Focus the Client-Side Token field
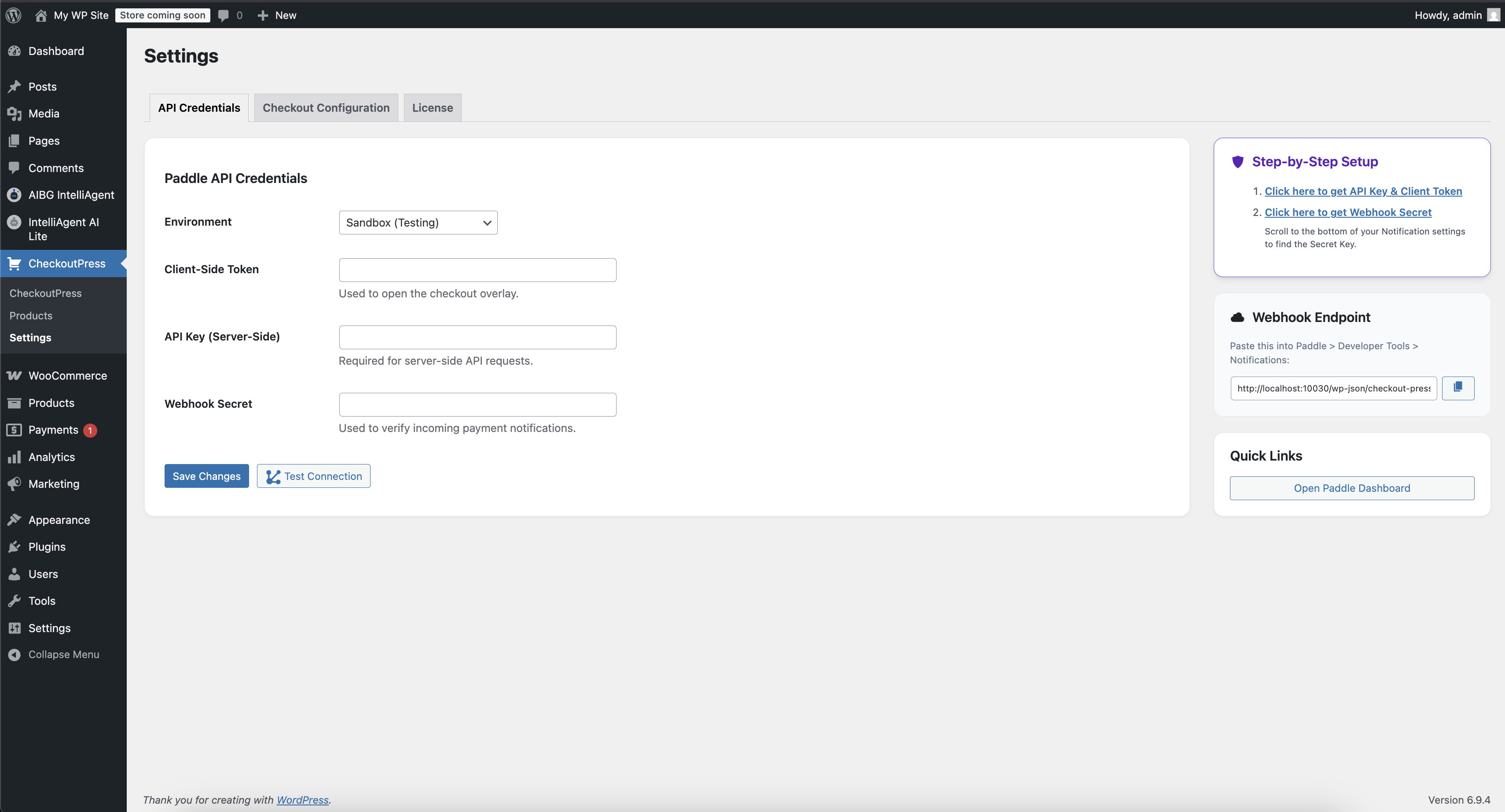 [x=477, y=270]
